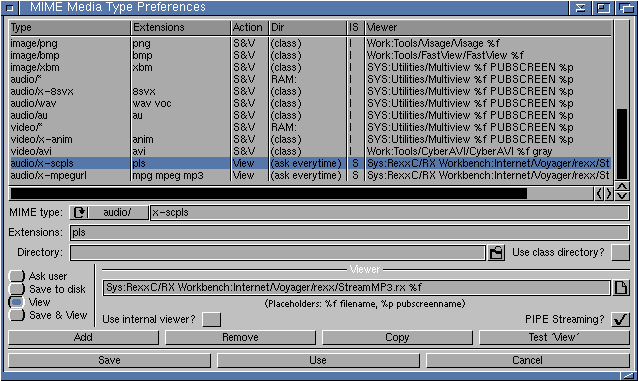The image size is (638, 381).
Task: Click the horizontal scrollbar under the list
Action: (301, 193)
